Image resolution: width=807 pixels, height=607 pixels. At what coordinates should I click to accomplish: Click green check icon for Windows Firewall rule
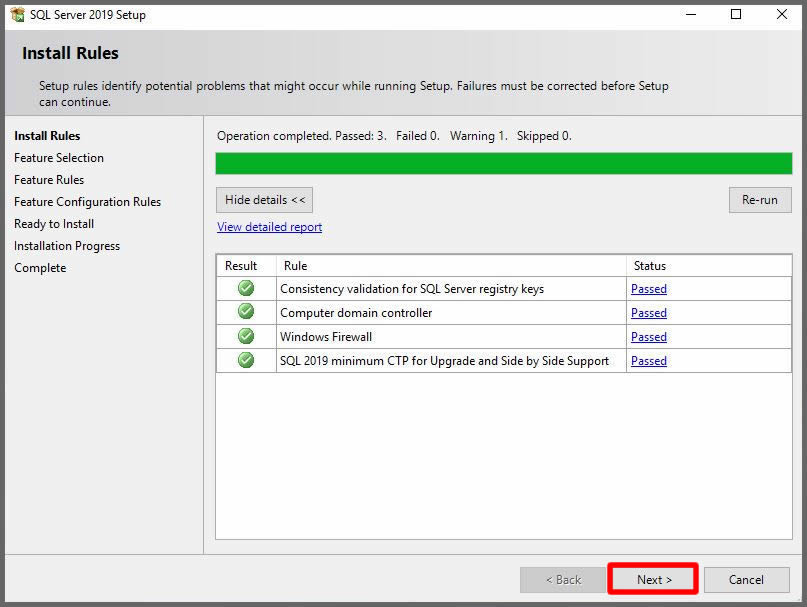pyautogui.click(x=246, y=337)
